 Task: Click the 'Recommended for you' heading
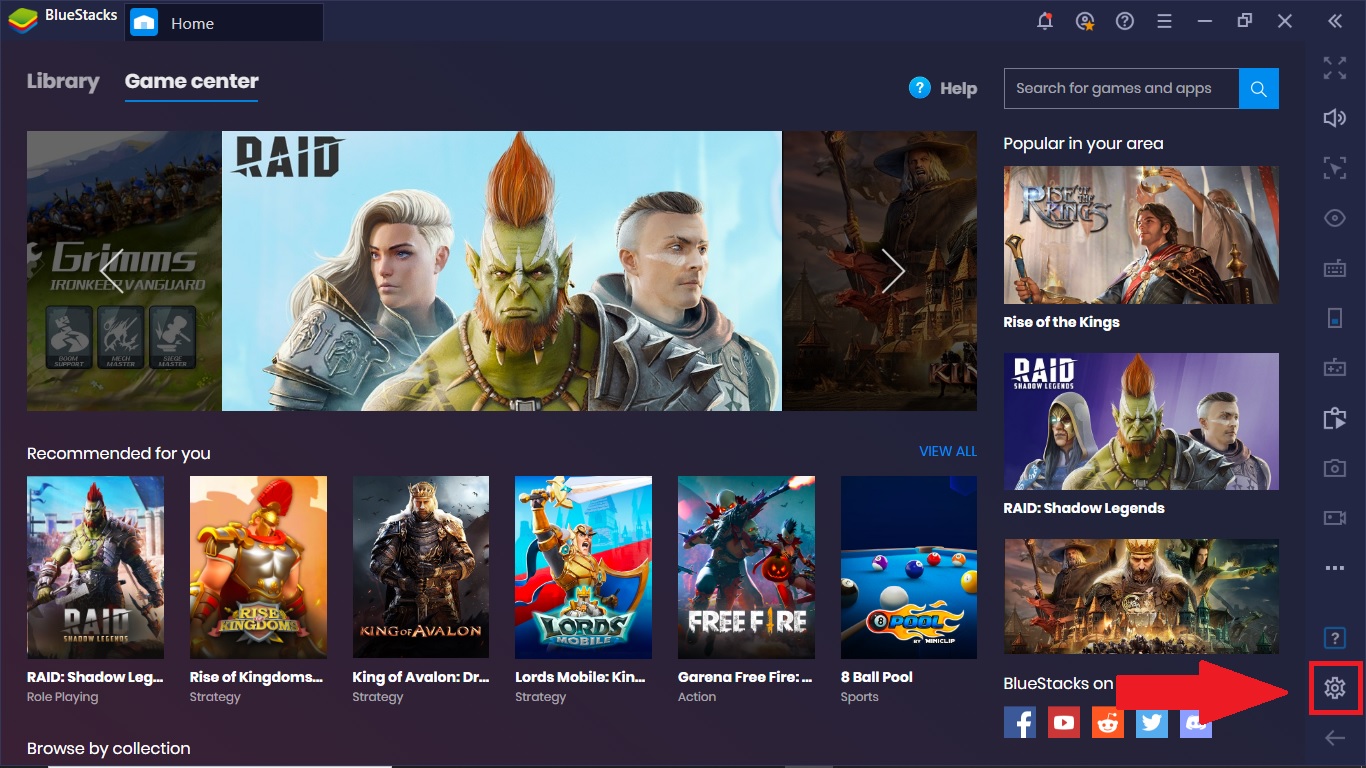point(119,453)
